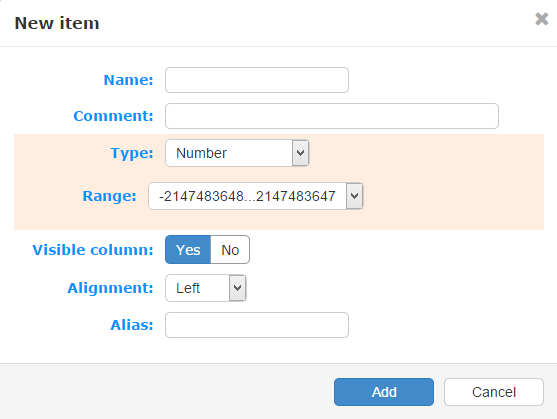Close the New item dialog with the X icon
The image size is (557, 419).
[541, 19]
